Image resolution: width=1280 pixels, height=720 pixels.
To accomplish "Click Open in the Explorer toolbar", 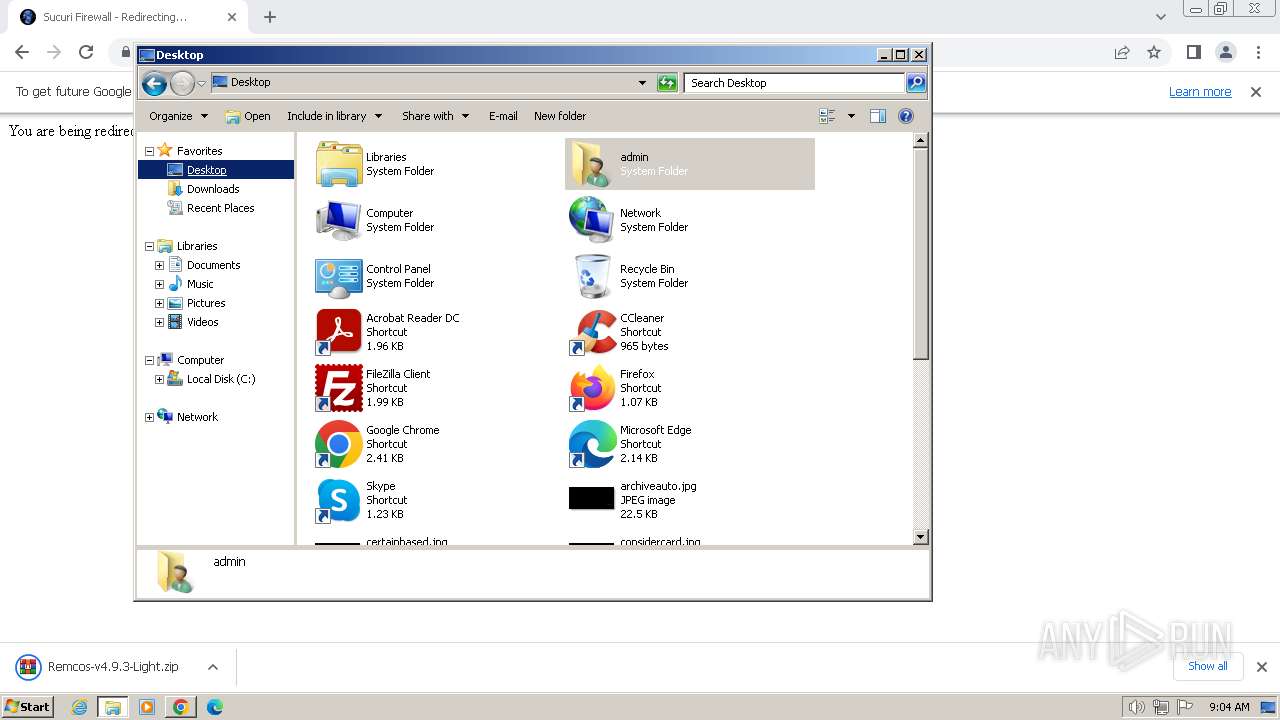I will 248,116.
